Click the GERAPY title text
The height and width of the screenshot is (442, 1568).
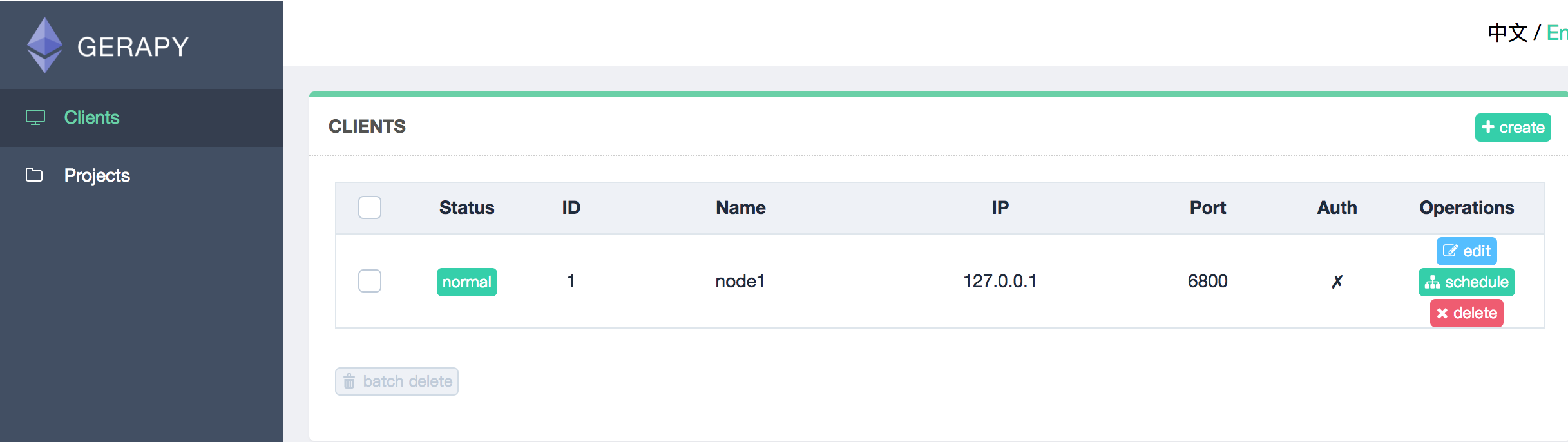(133, 46)
